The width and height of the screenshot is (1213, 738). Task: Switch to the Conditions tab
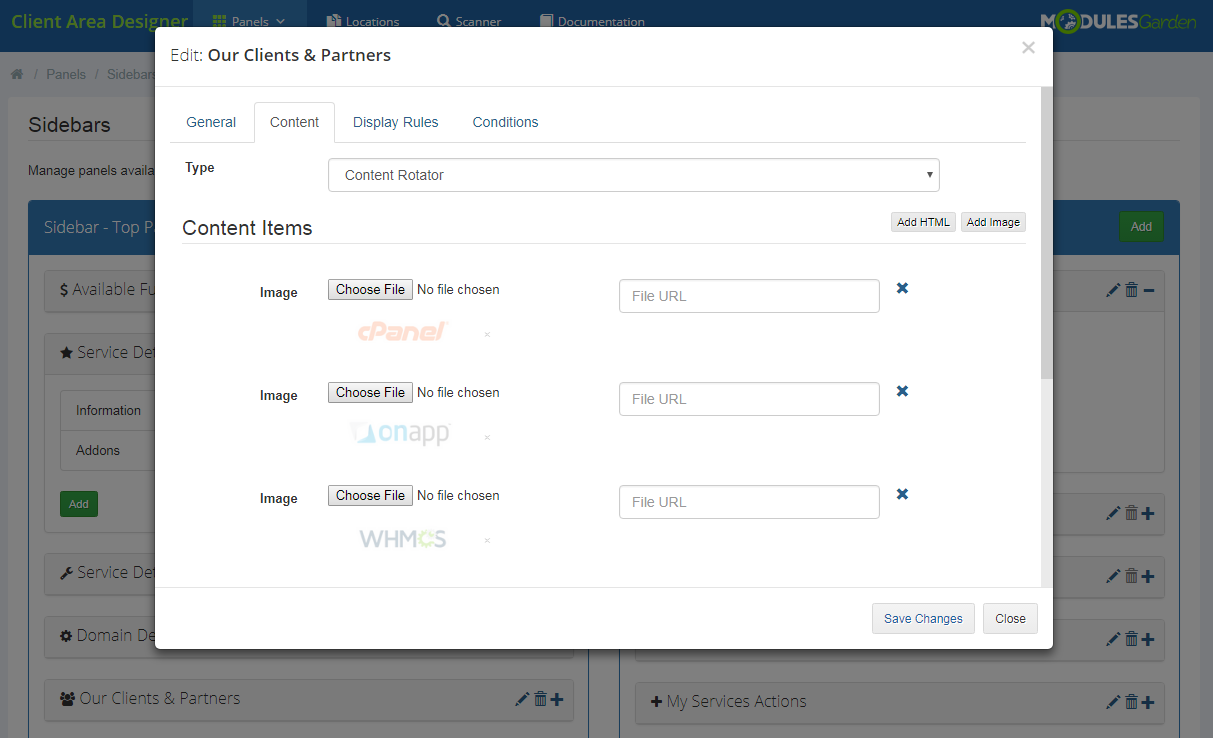(x=505, y=122)
